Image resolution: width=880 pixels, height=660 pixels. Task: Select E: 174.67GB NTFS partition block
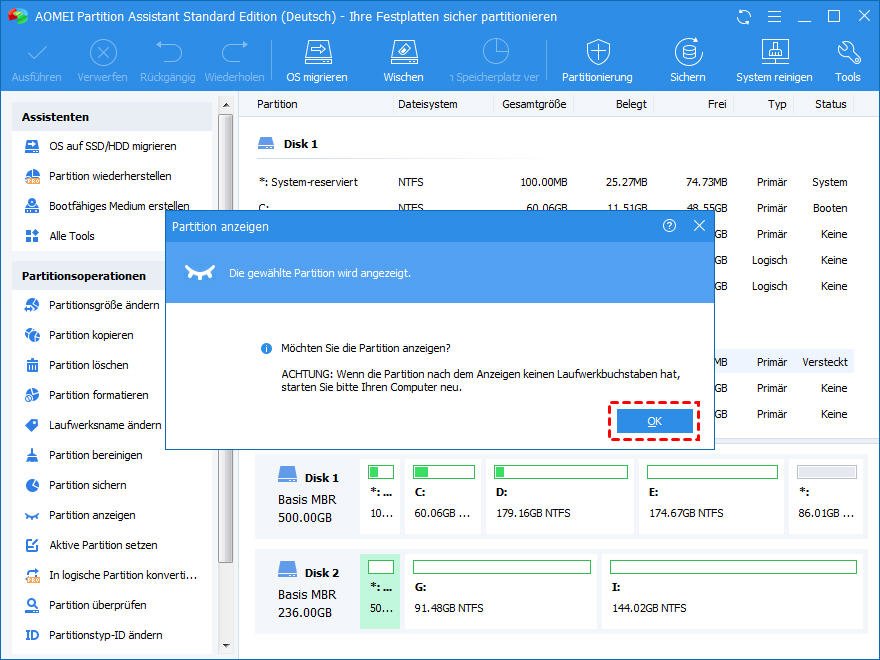(x=712, y=497)
